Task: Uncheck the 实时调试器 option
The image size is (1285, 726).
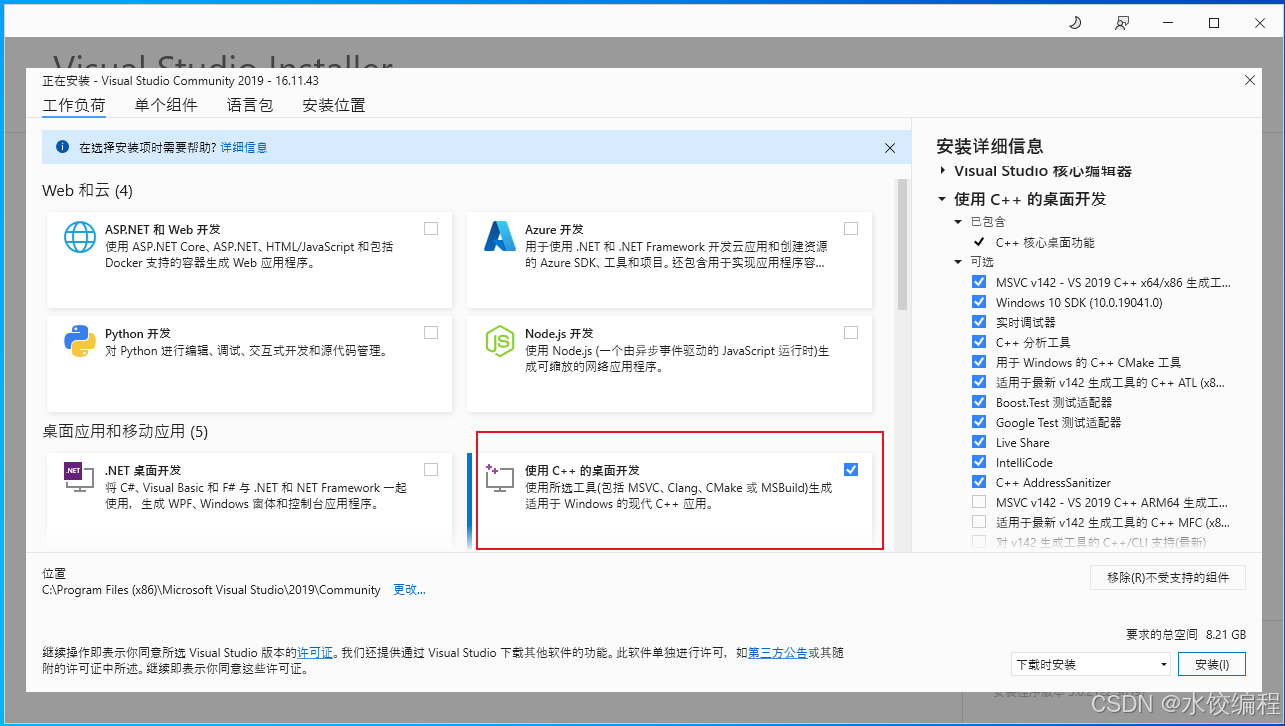Action: 979,322
